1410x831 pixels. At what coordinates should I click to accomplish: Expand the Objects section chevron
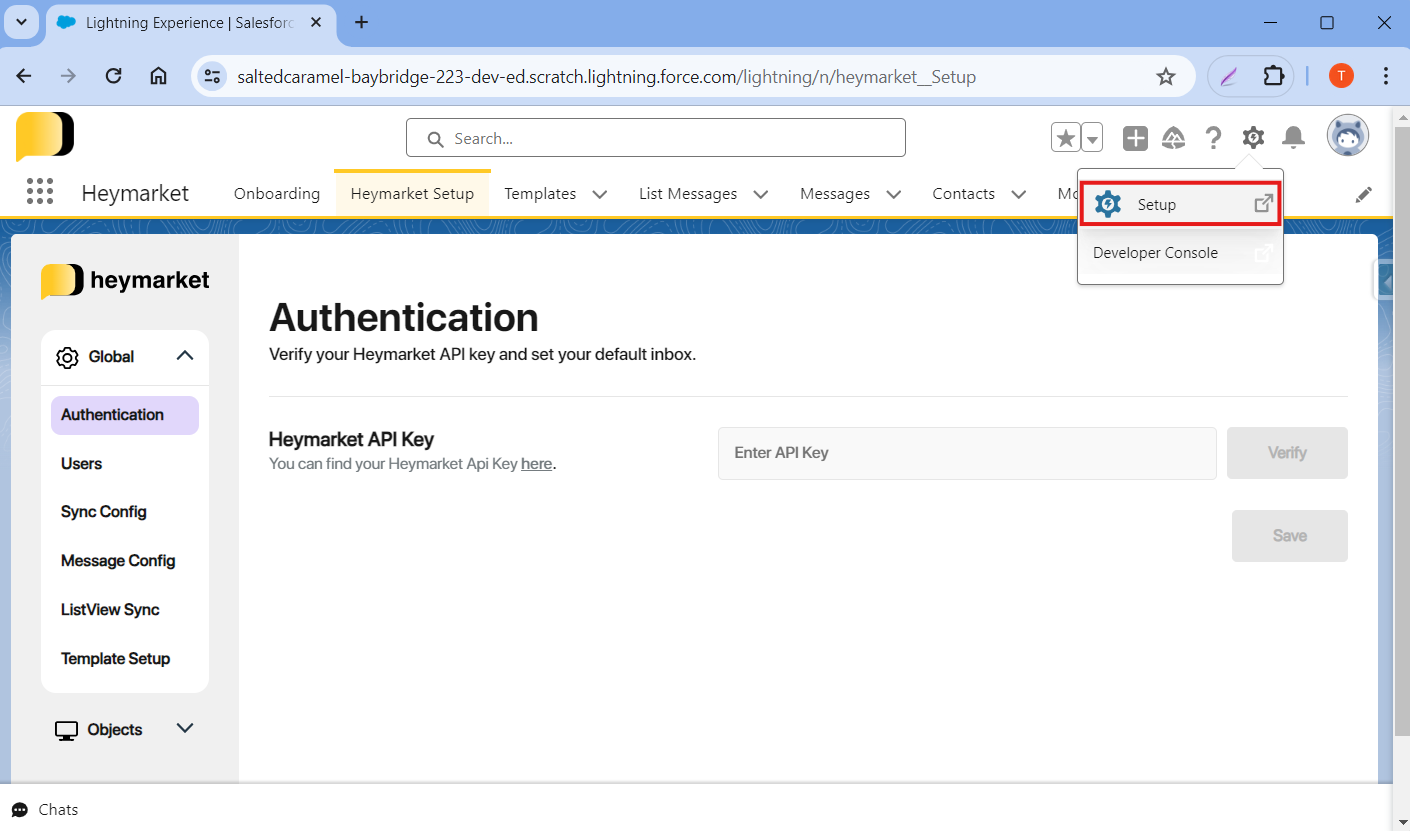[185, 729]
